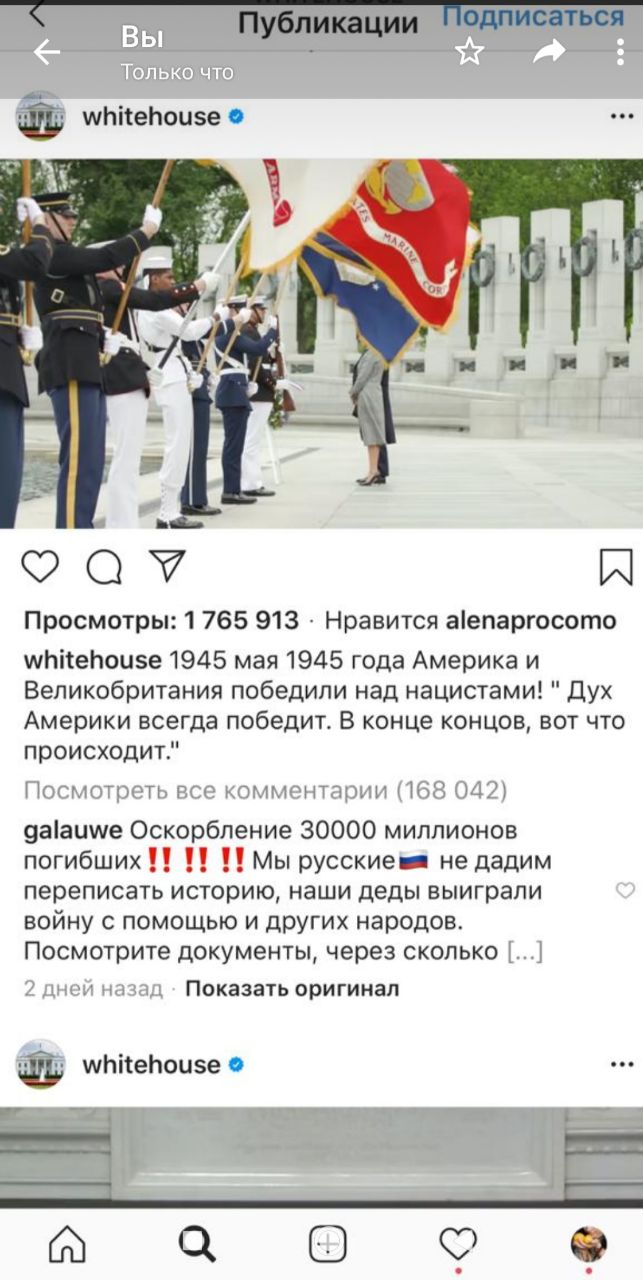Tap "Подписаться" to follow the account
This screenshot has height=1280, width=643.
tap(533, 16)
